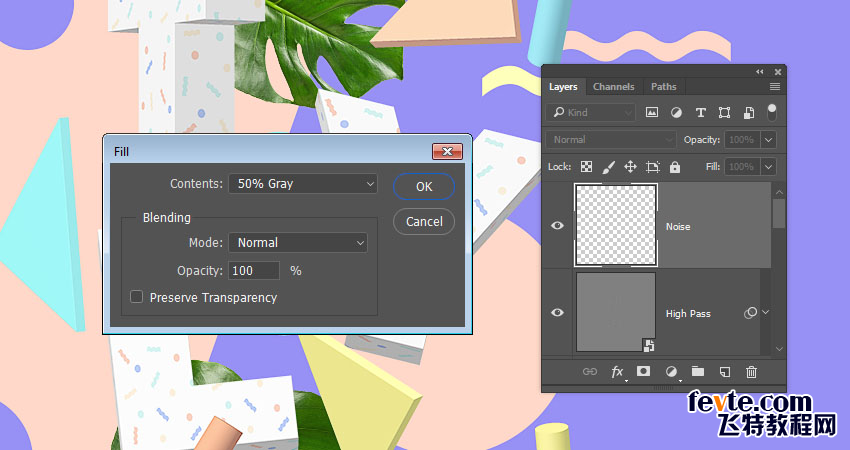
Task: Switch to the Paths tab
Action: 664,87
